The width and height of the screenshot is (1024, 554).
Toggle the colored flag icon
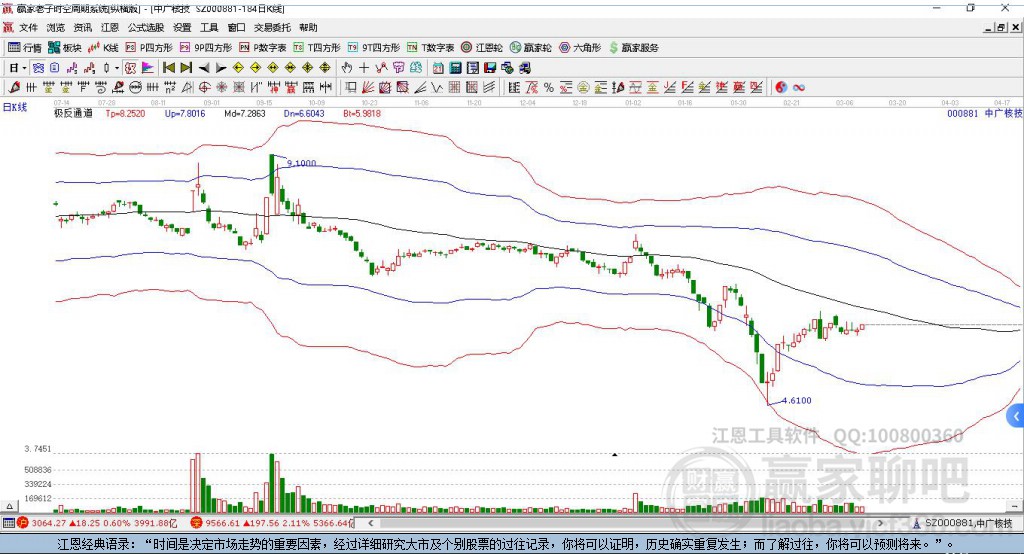pyautogui.click(x=148, y=68)
